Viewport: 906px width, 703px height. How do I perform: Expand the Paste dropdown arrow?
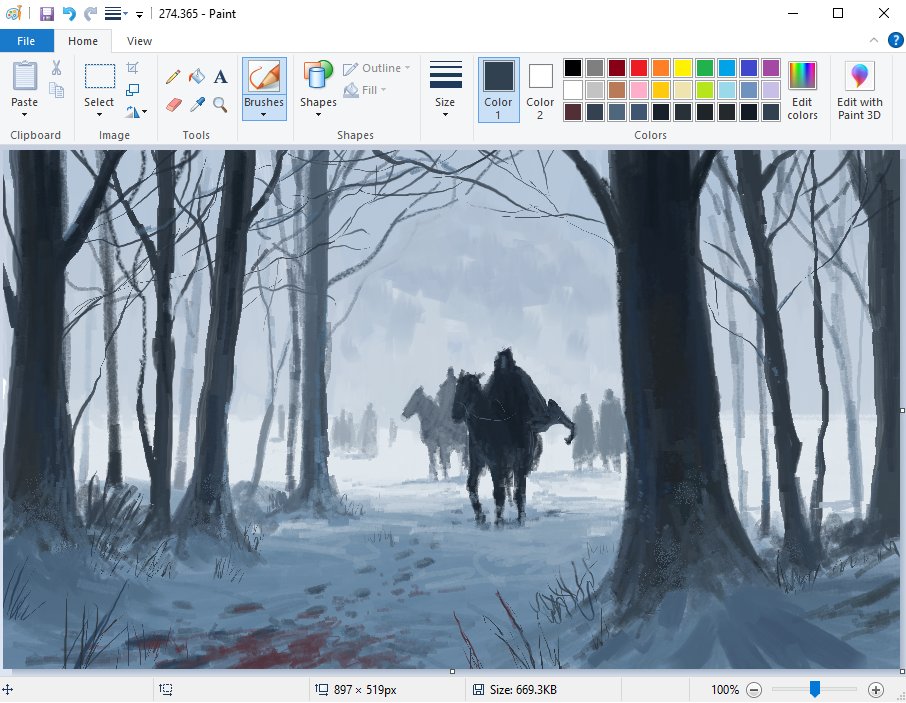tap(24, 114)
